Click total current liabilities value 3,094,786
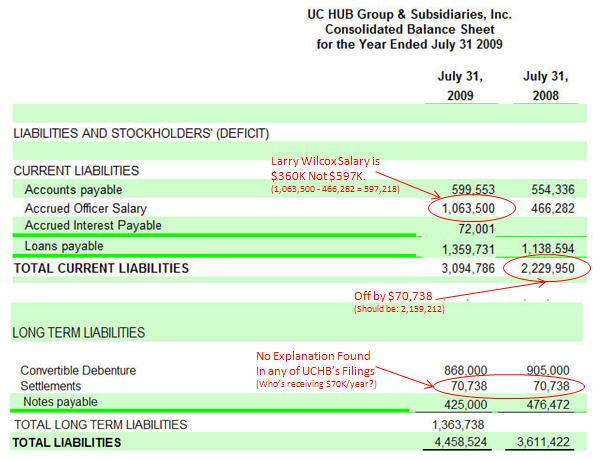This screenshot has width=604, height=459. [468, 268]
